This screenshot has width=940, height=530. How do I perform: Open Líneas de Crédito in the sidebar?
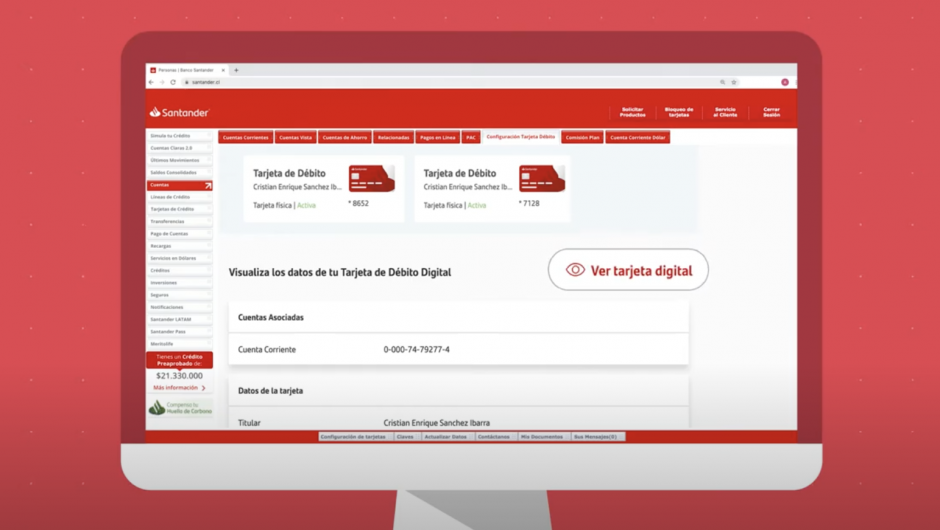tap(179, 197)
